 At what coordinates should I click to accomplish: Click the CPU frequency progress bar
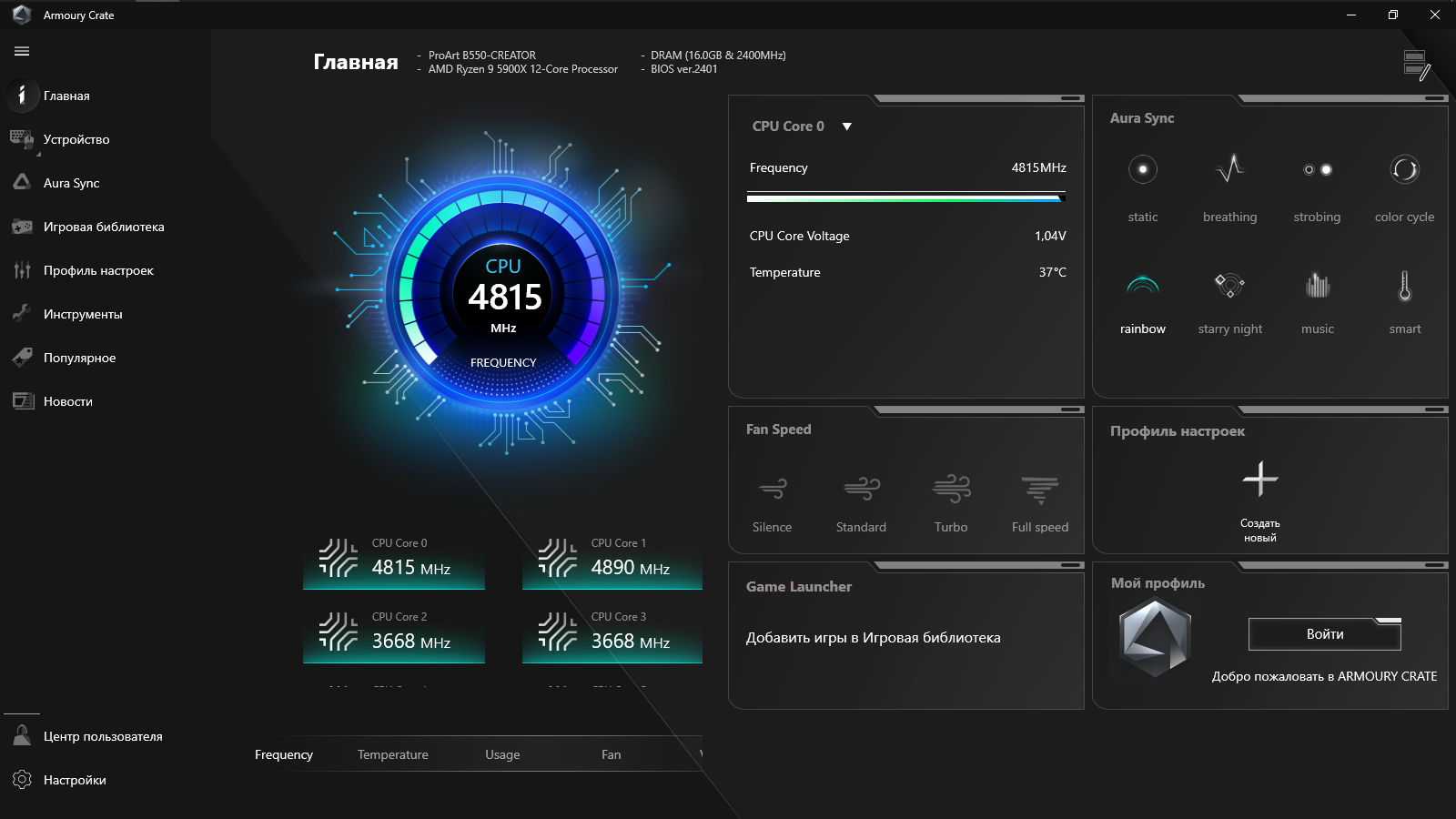(906, 195)
